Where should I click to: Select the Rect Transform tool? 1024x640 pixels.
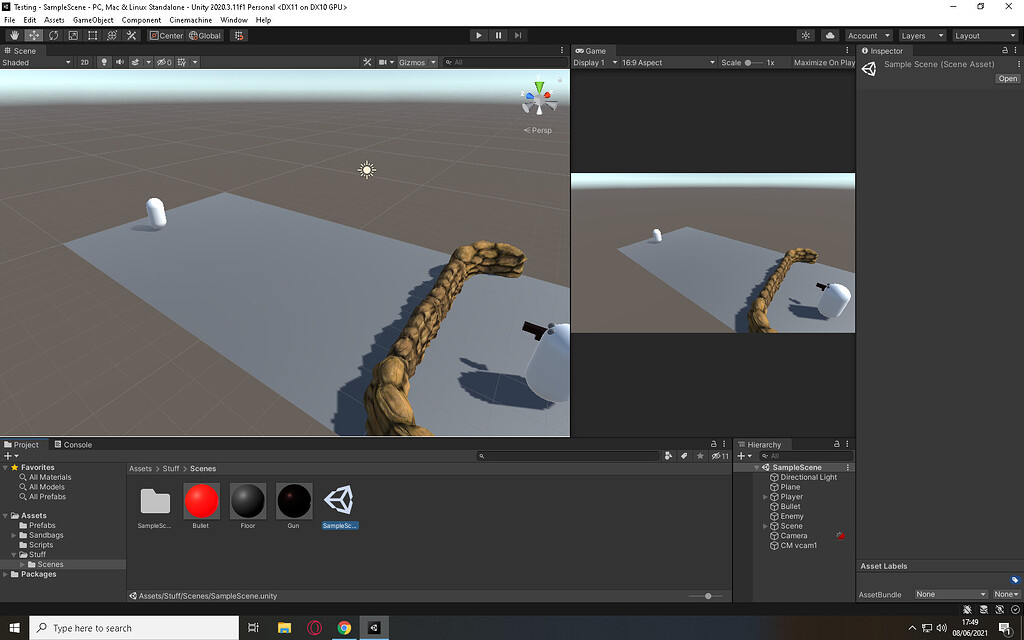(x=92, y=35)
